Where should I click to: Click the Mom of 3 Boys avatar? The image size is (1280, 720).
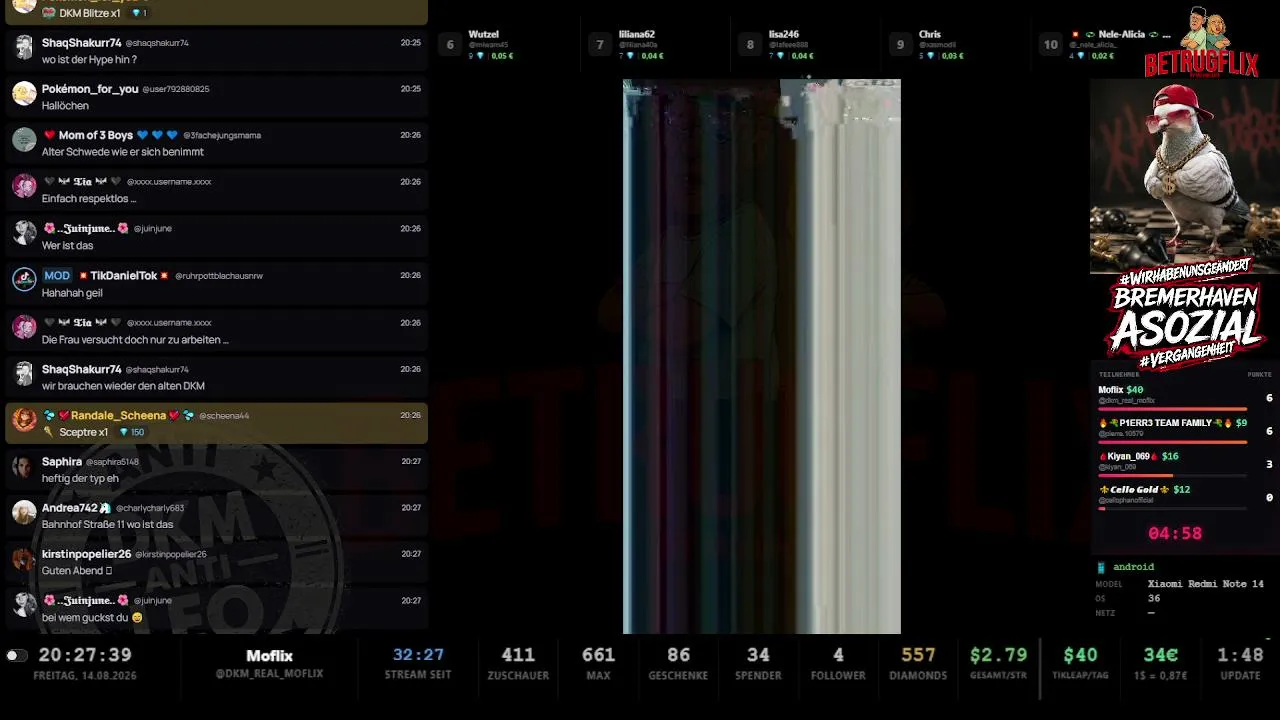(24, 139)
